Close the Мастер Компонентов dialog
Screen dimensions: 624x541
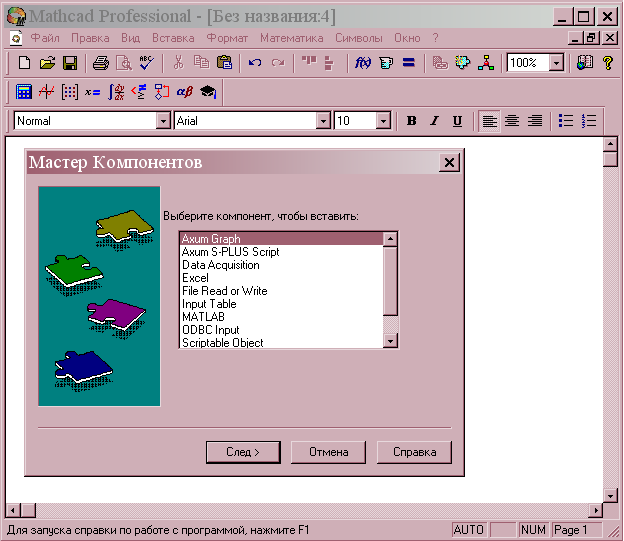coord(449,162)
